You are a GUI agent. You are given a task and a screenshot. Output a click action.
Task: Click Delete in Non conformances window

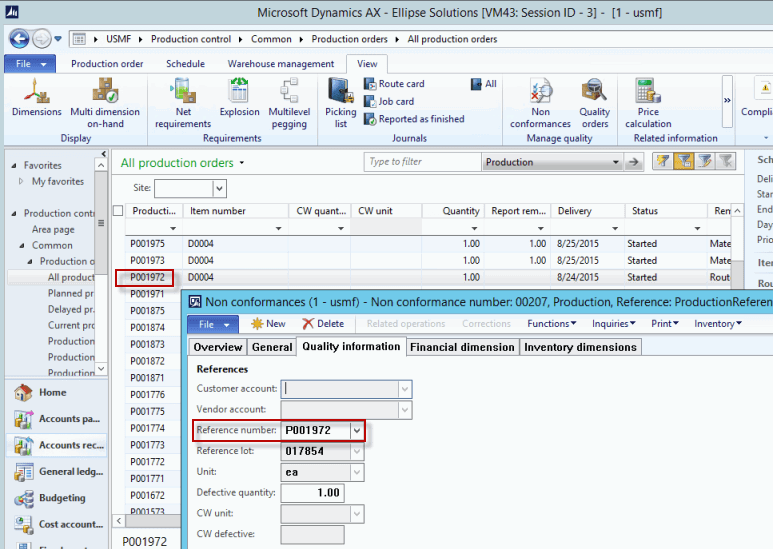tap(323, 324)
